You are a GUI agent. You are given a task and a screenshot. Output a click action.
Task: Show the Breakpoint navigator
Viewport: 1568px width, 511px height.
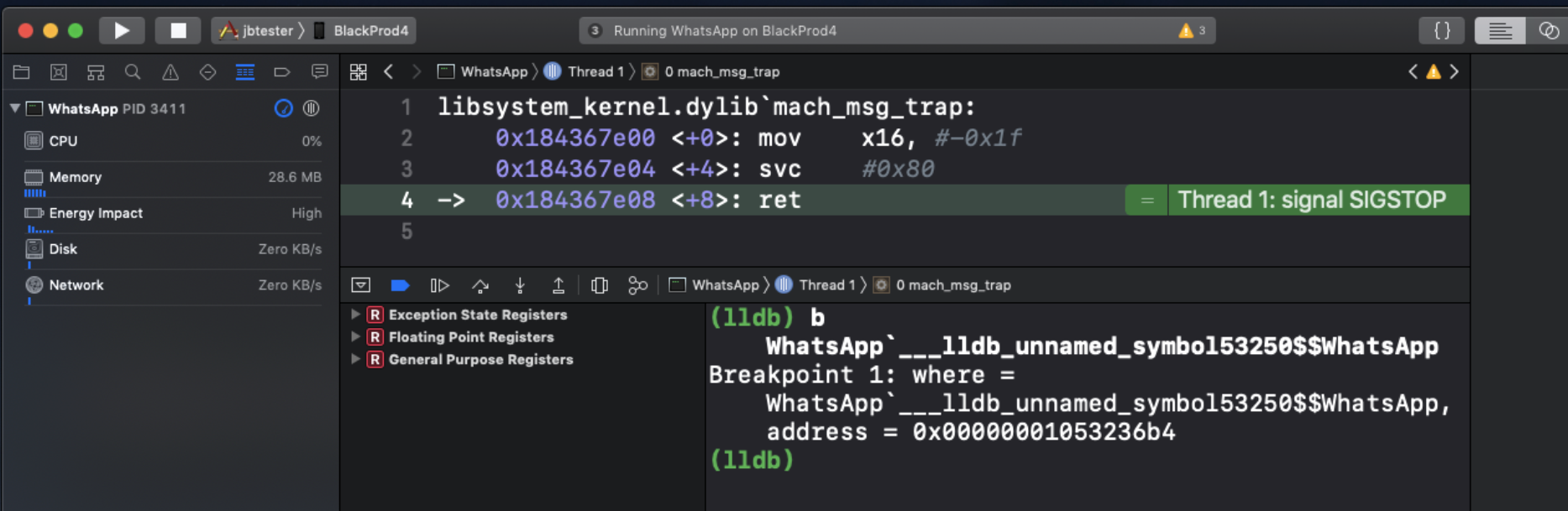point(282,72)
